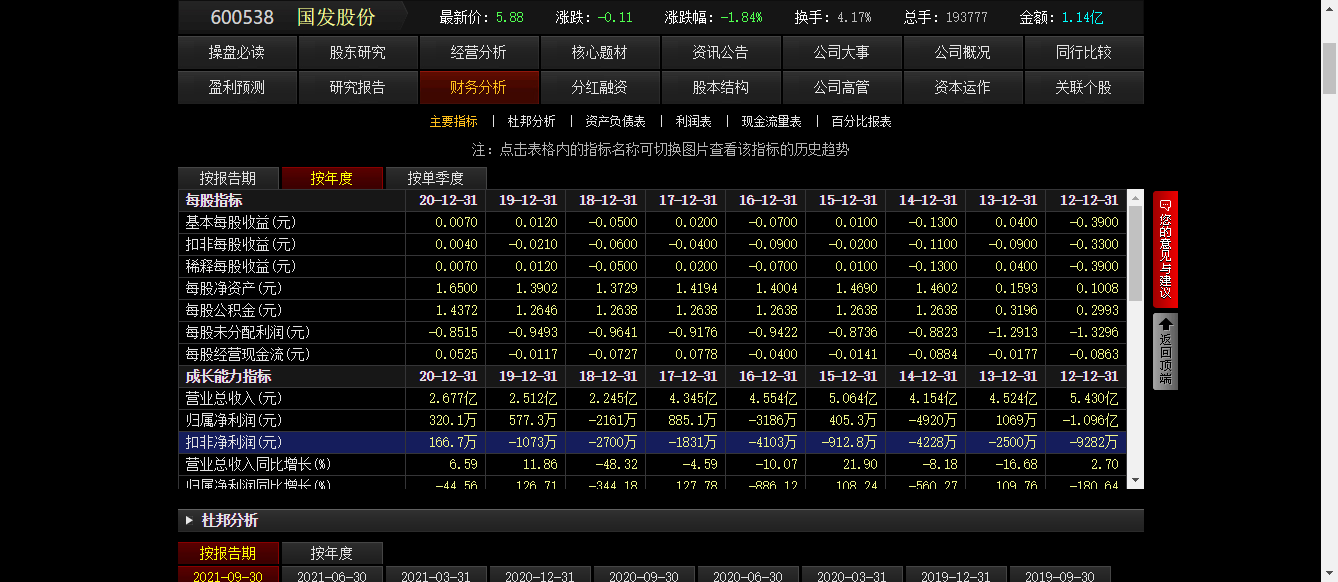Click the 每股净资产(元) indicator name
This screenshot has height=582, width=1338.
point(234,289)
